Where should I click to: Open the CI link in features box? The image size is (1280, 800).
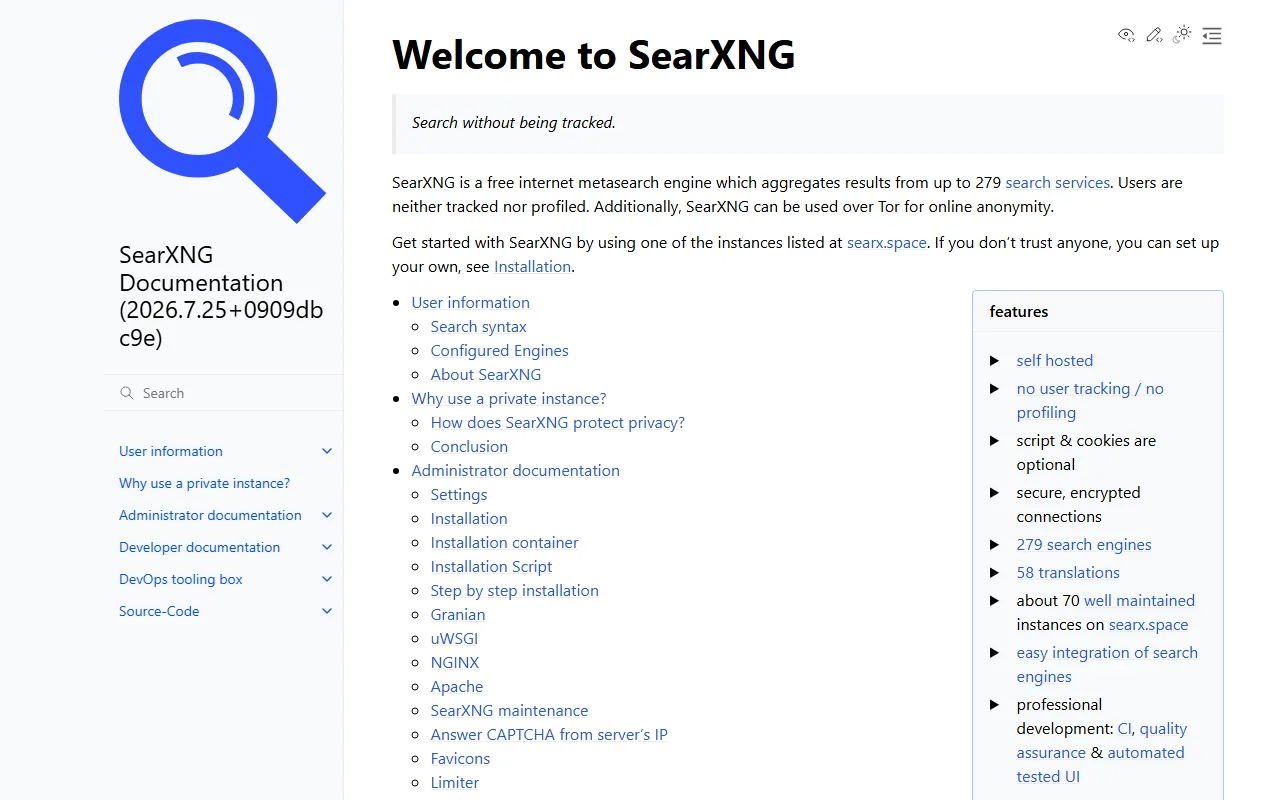point(1125,728)
